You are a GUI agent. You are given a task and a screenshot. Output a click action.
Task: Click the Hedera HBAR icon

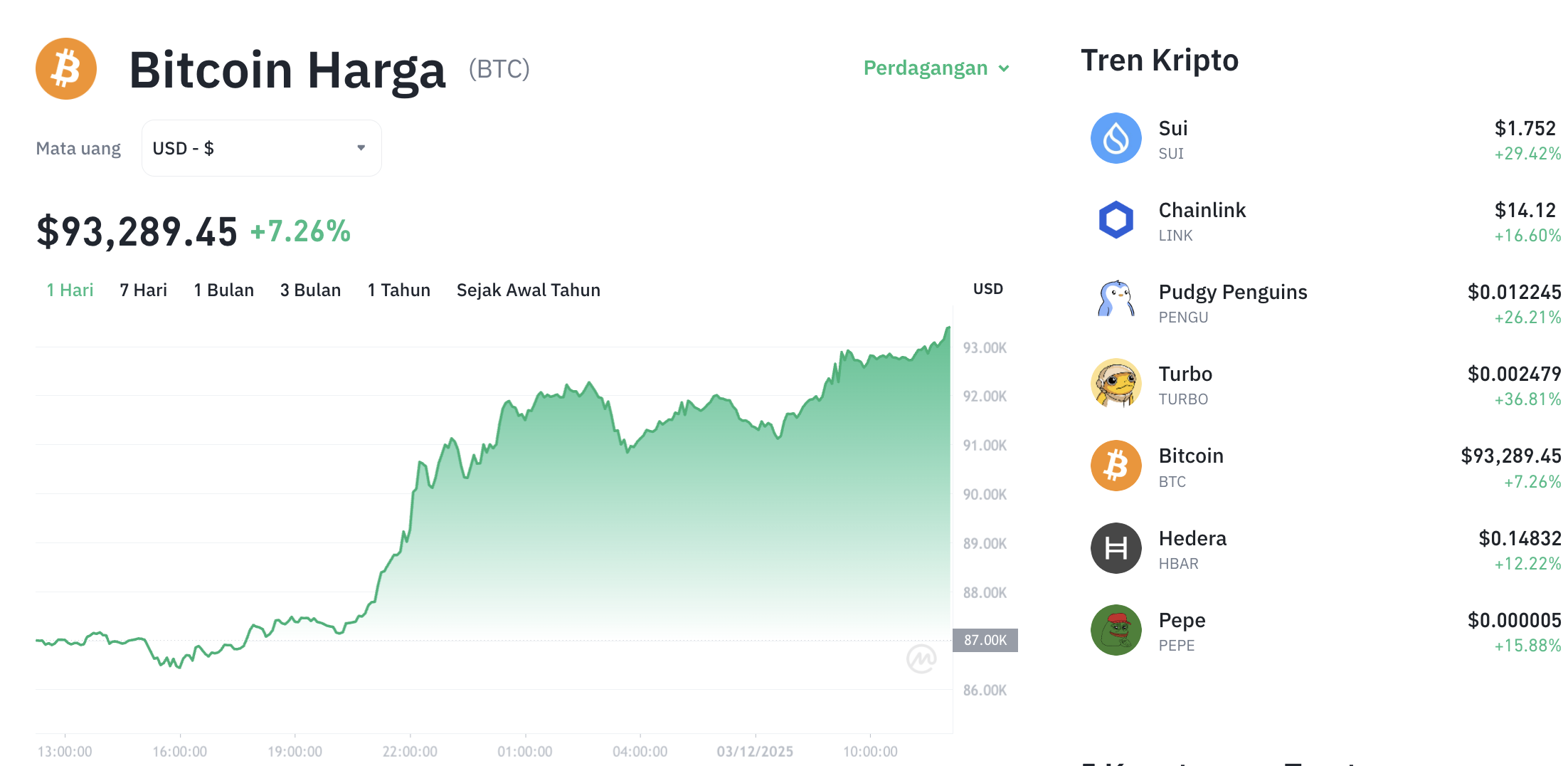coord(1116,548)
